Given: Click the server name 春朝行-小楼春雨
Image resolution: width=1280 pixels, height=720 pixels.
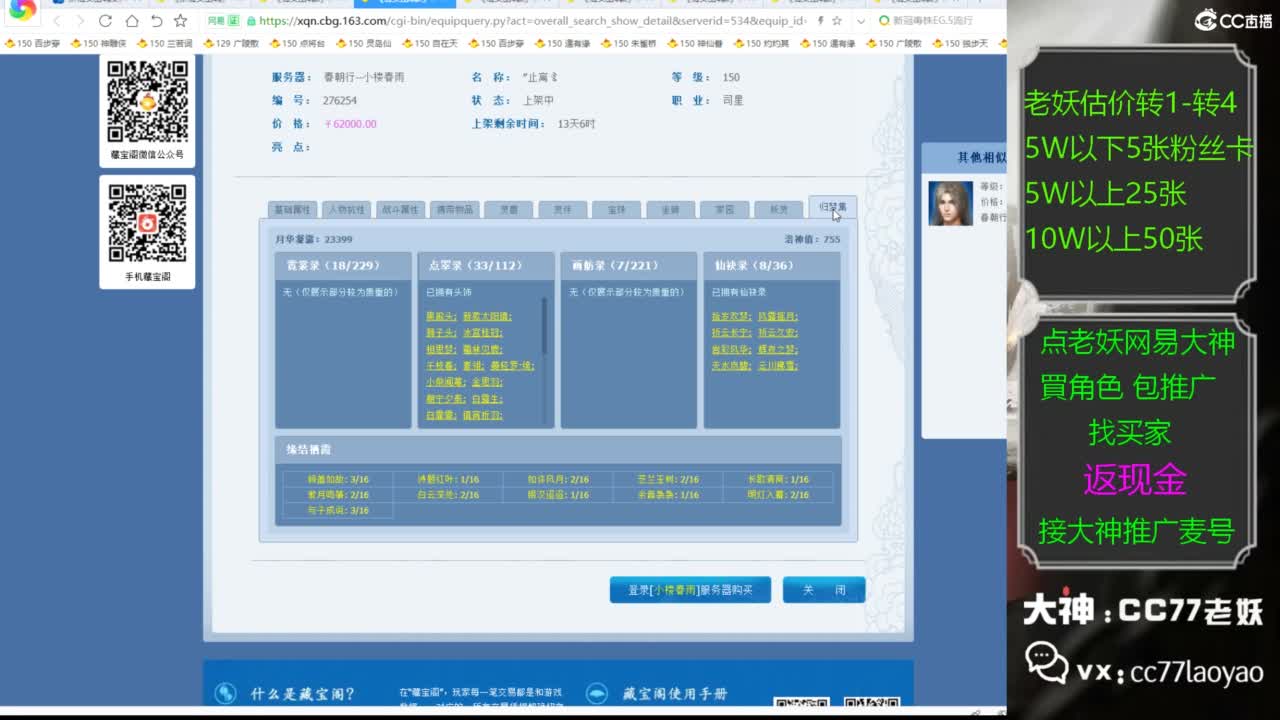Looking at the screenshot, I should pyautogui.click(x=364, y=77).
